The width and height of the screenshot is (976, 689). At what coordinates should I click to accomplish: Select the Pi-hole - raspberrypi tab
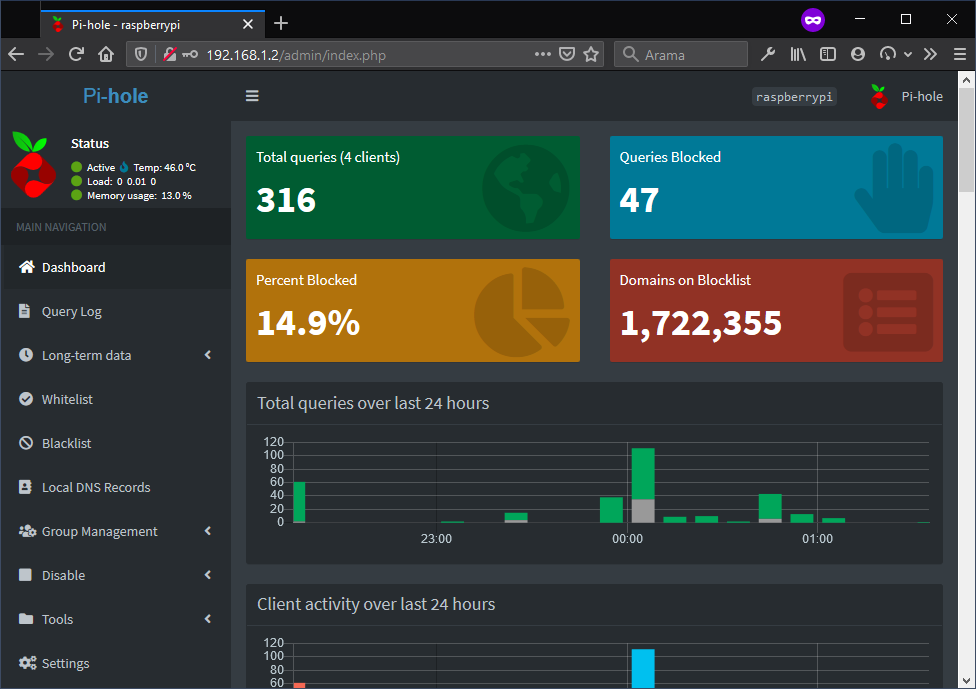[x=152, y=24]
